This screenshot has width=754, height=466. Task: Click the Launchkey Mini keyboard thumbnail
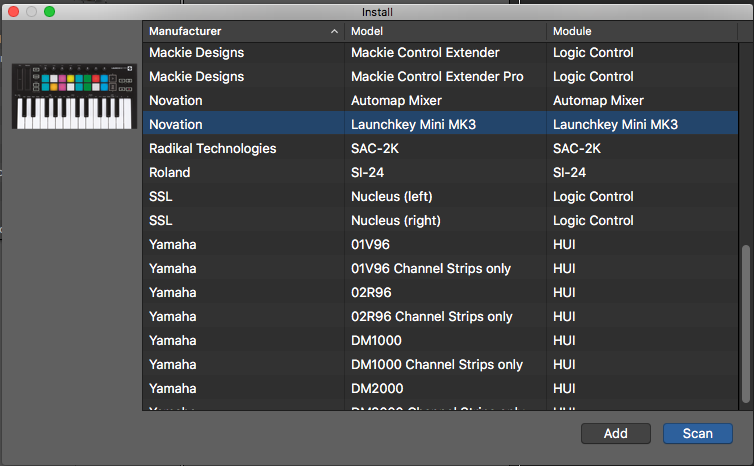[x=74, y=96]
